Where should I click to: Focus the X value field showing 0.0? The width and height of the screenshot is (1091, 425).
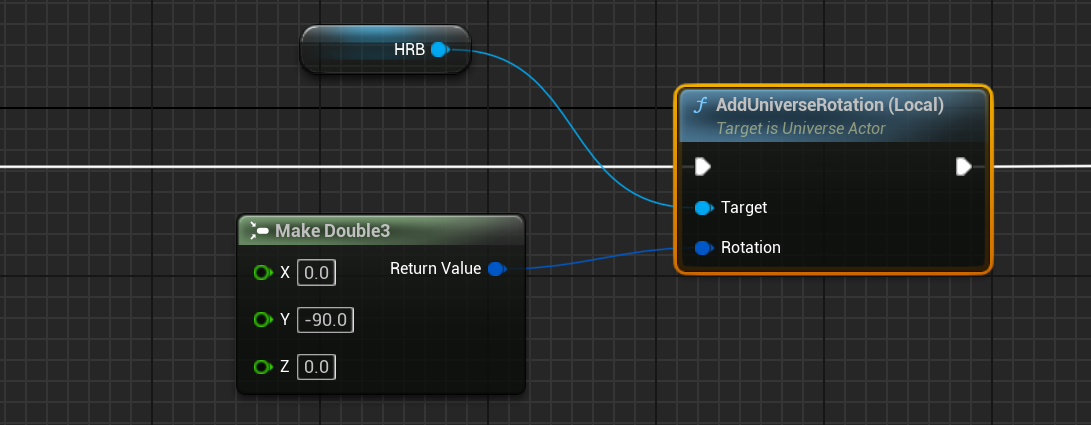317,272
